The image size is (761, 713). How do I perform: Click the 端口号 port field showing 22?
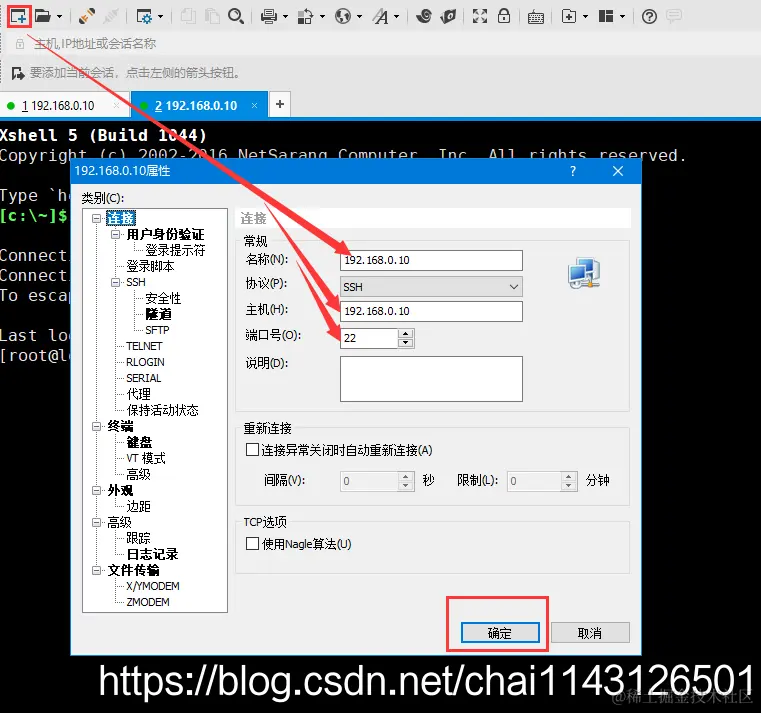[369, 338]
